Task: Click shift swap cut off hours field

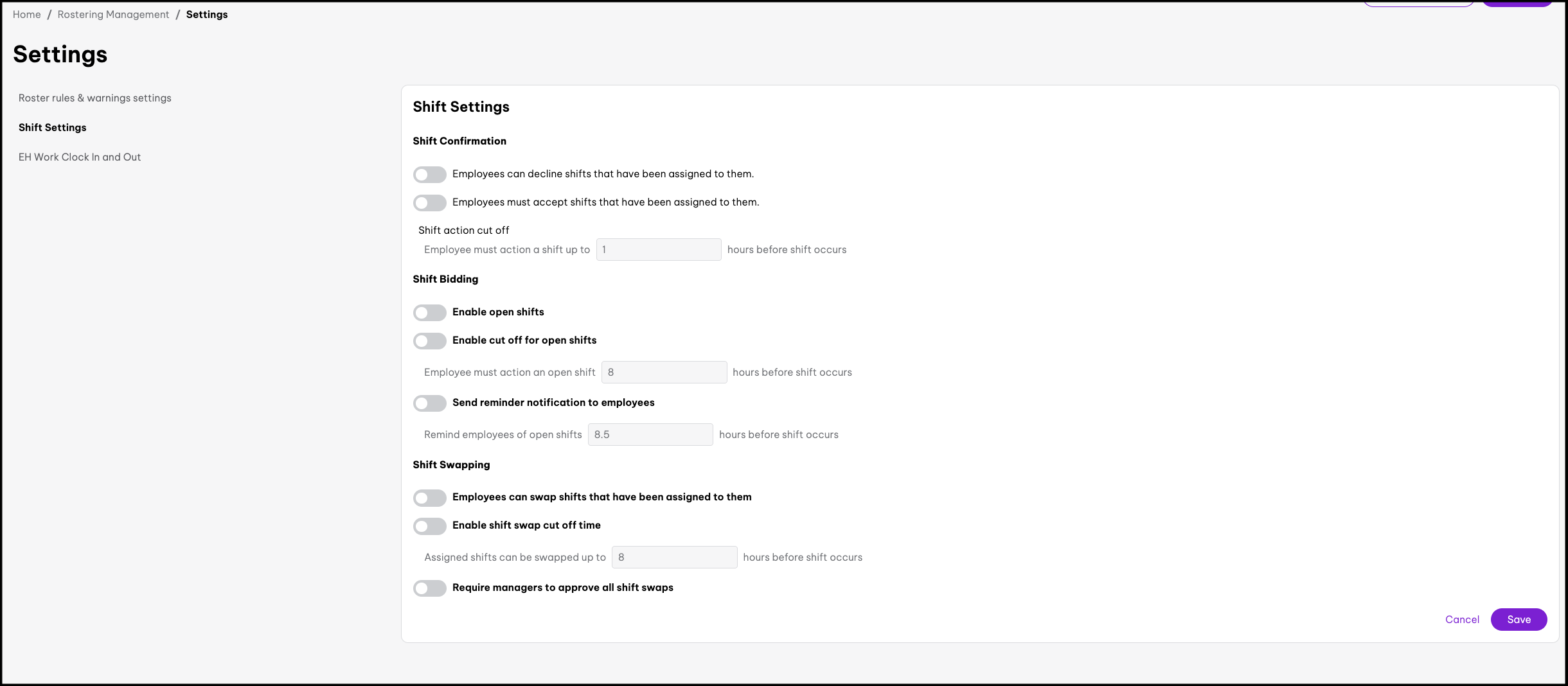Action: coord(674,558)
